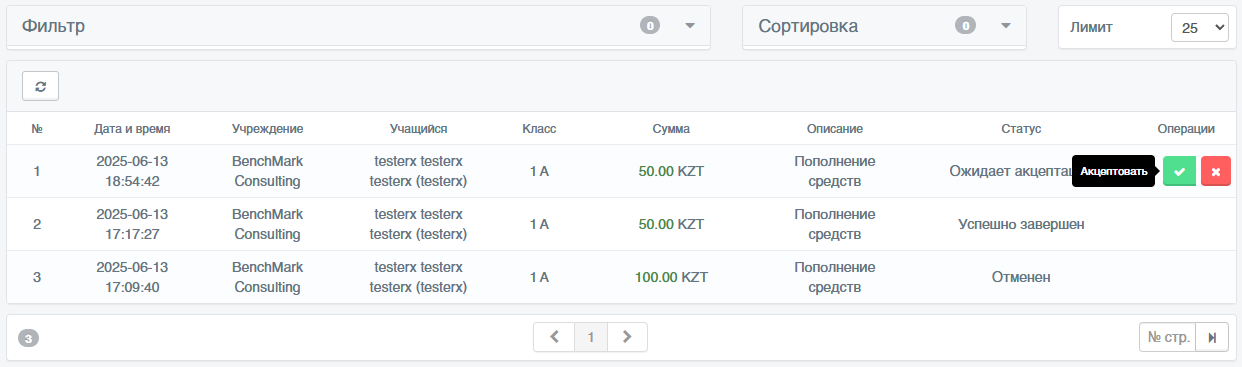Image resolution: width=1242 pixels, height=367 pixels.
Task: Click the Операции column header
Action: coord(1186,129)
